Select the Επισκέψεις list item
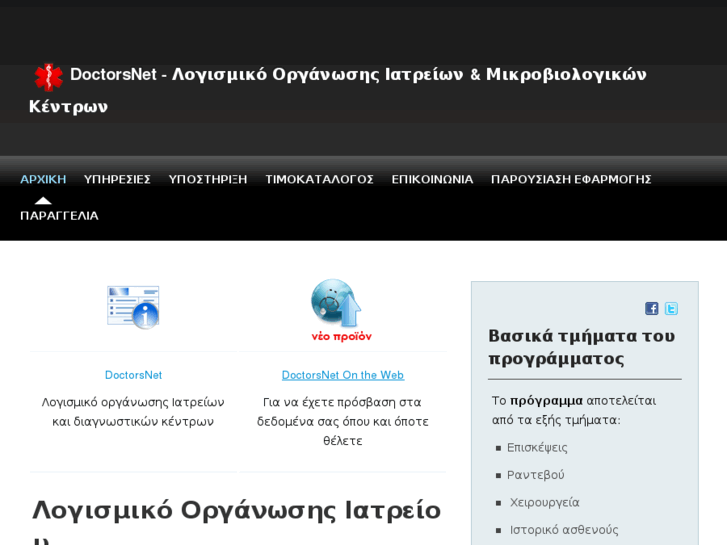This screenshot has width=727, height=545. coord(537,448)
